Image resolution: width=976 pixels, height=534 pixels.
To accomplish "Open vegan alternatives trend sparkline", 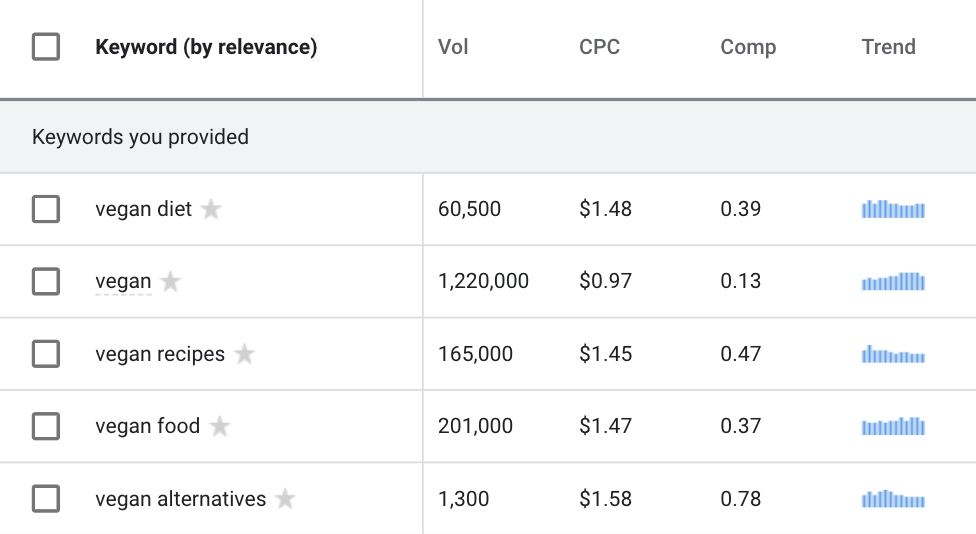I will tap(893, 499).
